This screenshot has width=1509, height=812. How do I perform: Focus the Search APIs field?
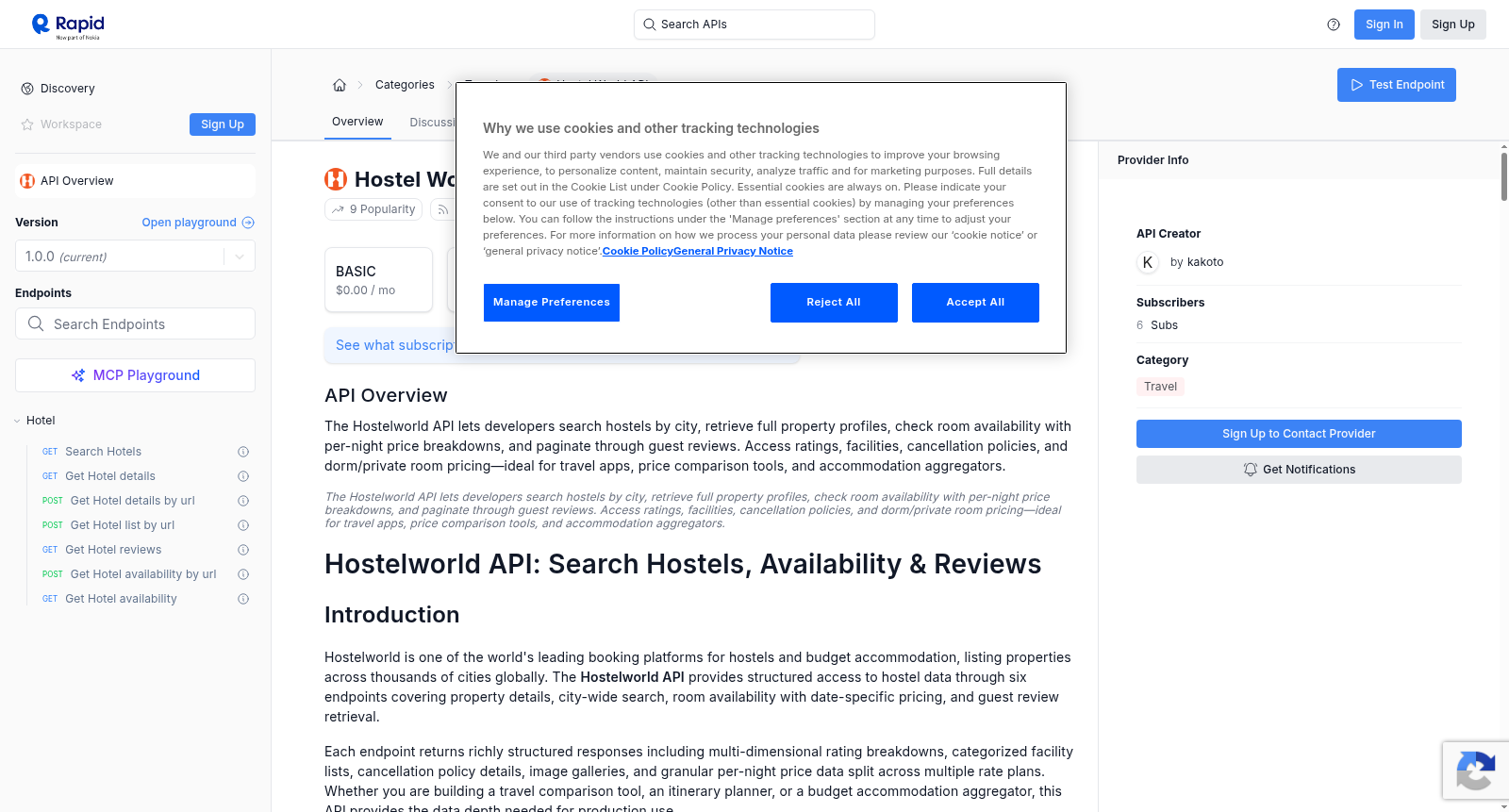click(x=754, y=25)
